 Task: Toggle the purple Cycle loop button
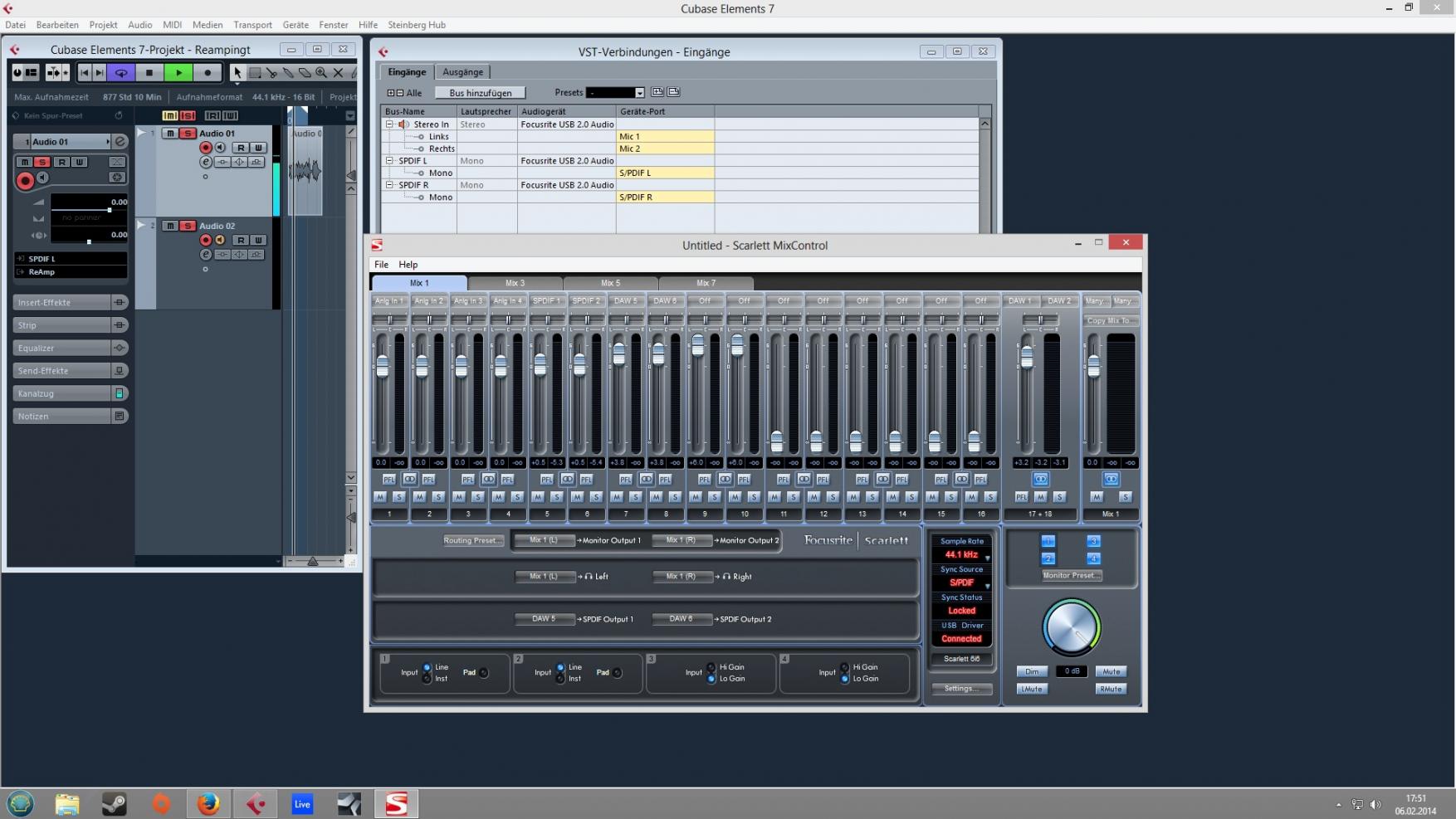click(x=121, y=73)
